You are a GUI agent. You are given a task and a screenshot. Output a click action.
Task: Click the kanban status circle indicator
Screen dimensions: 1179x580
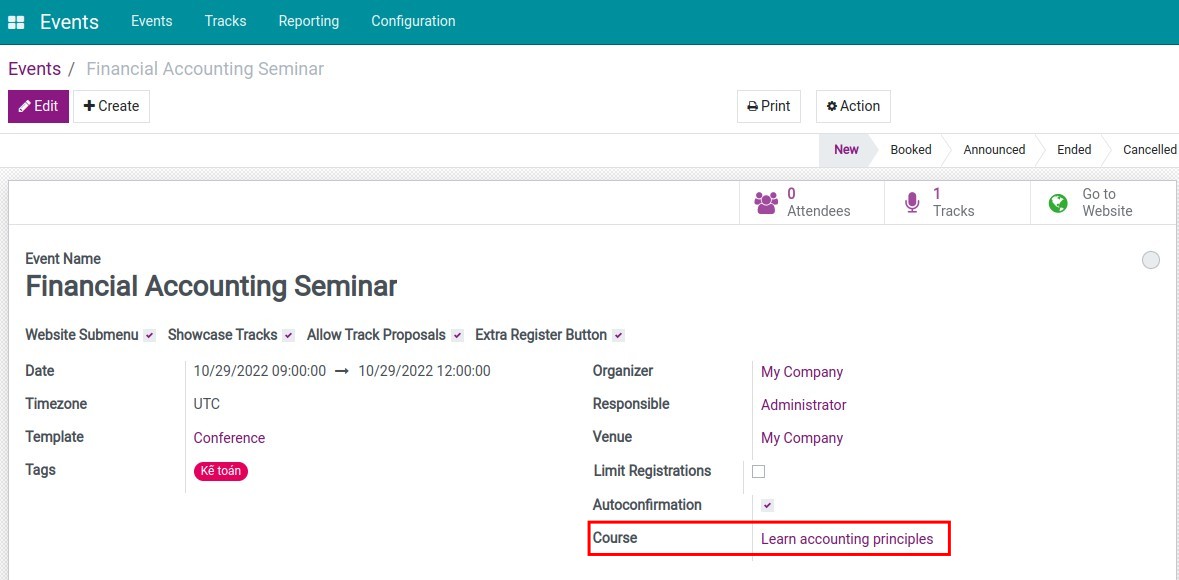1151,260
